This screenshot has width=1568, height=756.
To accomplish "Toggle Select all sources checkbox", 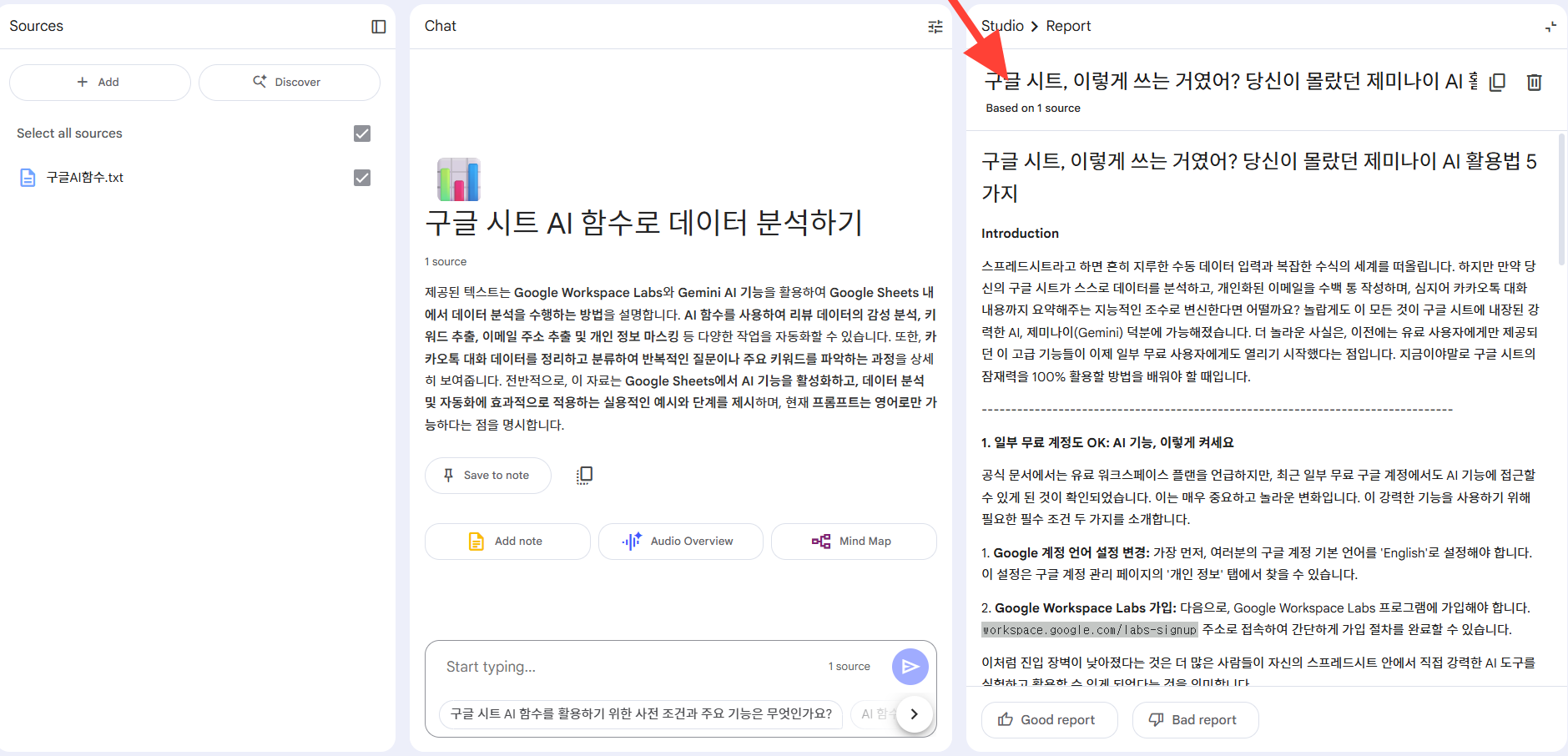I will (362, 134).
